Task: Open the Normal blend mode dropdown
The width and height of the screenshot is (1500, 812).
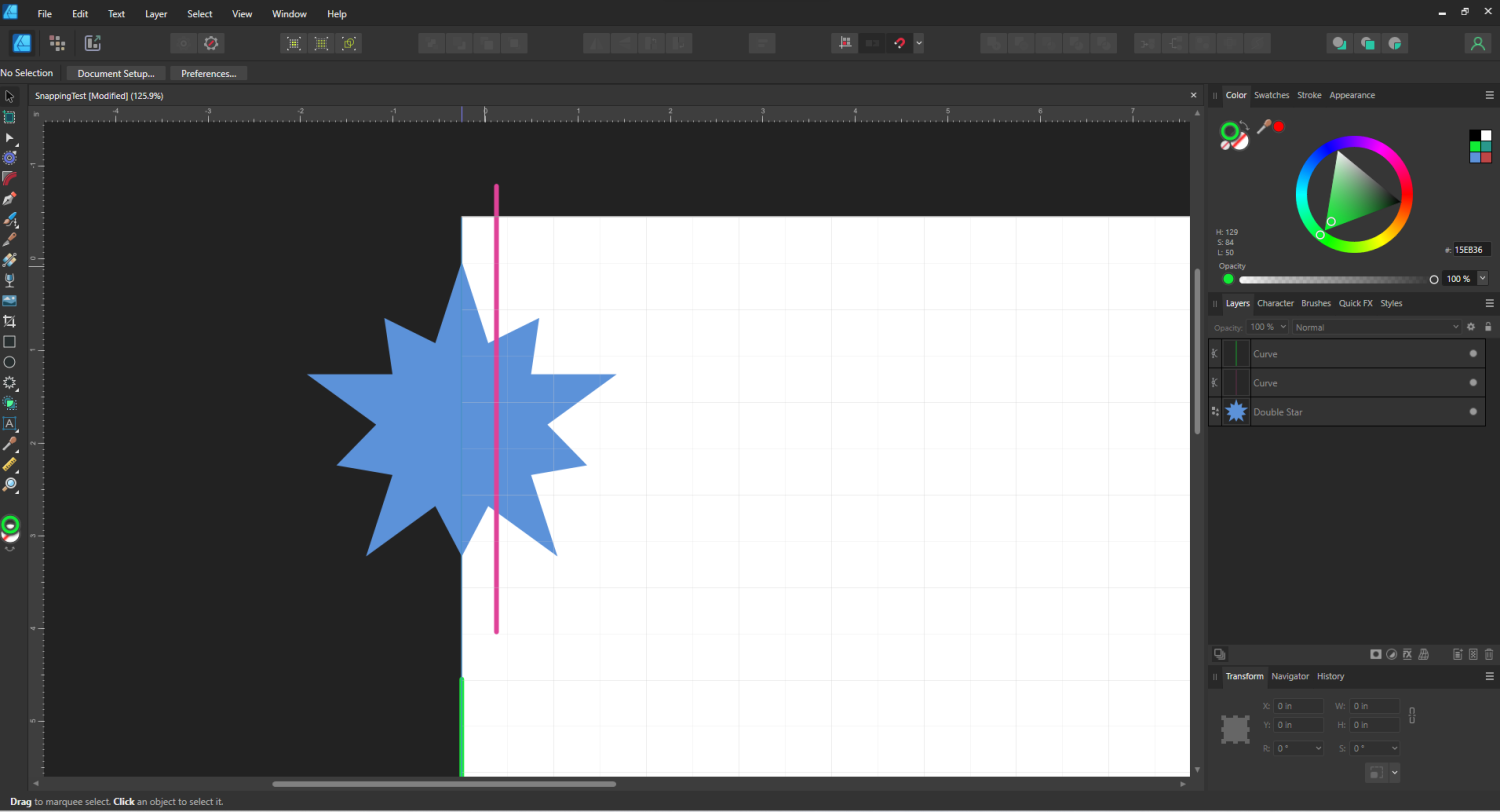Action: coord(1378,327)
